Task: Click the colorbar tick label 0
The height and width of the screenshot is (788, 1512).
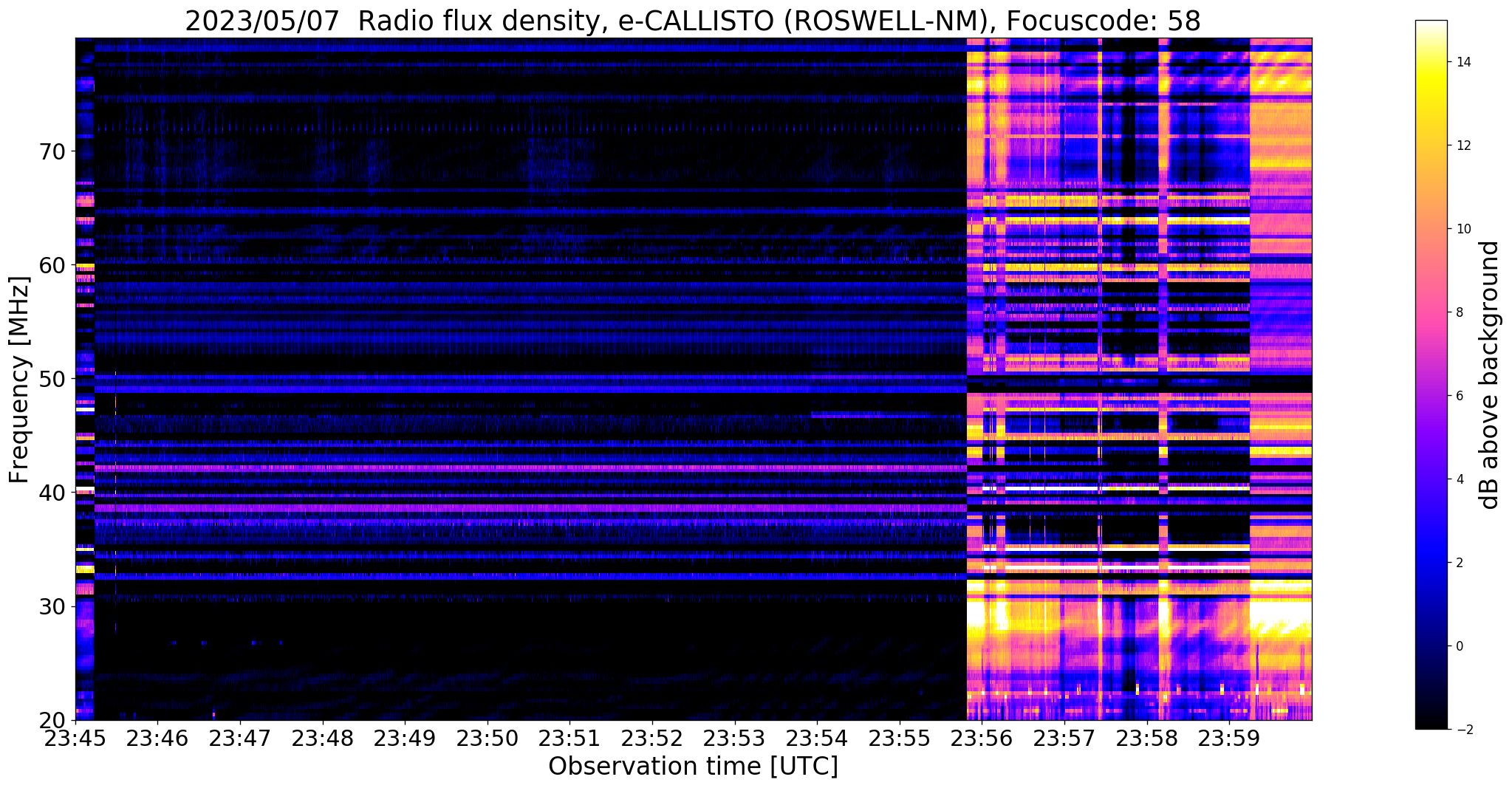Action: tap(1459, 646)
